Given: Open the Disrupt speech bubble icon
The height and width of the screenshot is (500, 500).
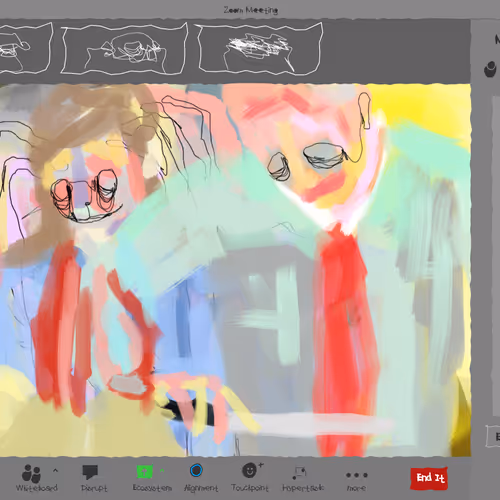Looking at the screenshot, I should (x=90, y=472).
